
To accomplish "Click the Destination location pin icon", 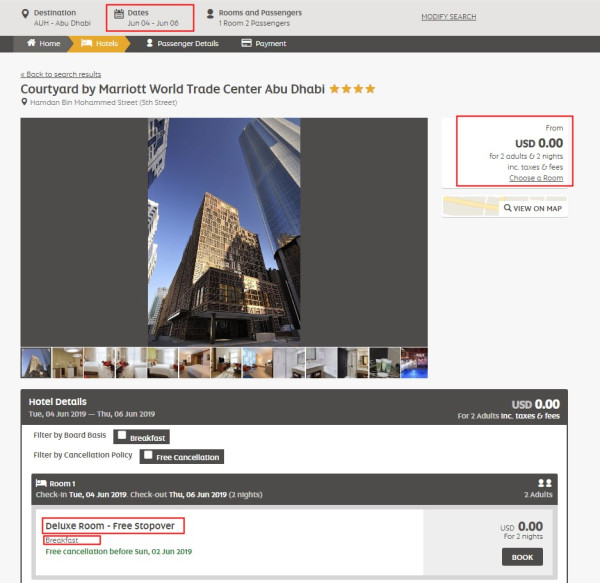I will coord(25,13).
